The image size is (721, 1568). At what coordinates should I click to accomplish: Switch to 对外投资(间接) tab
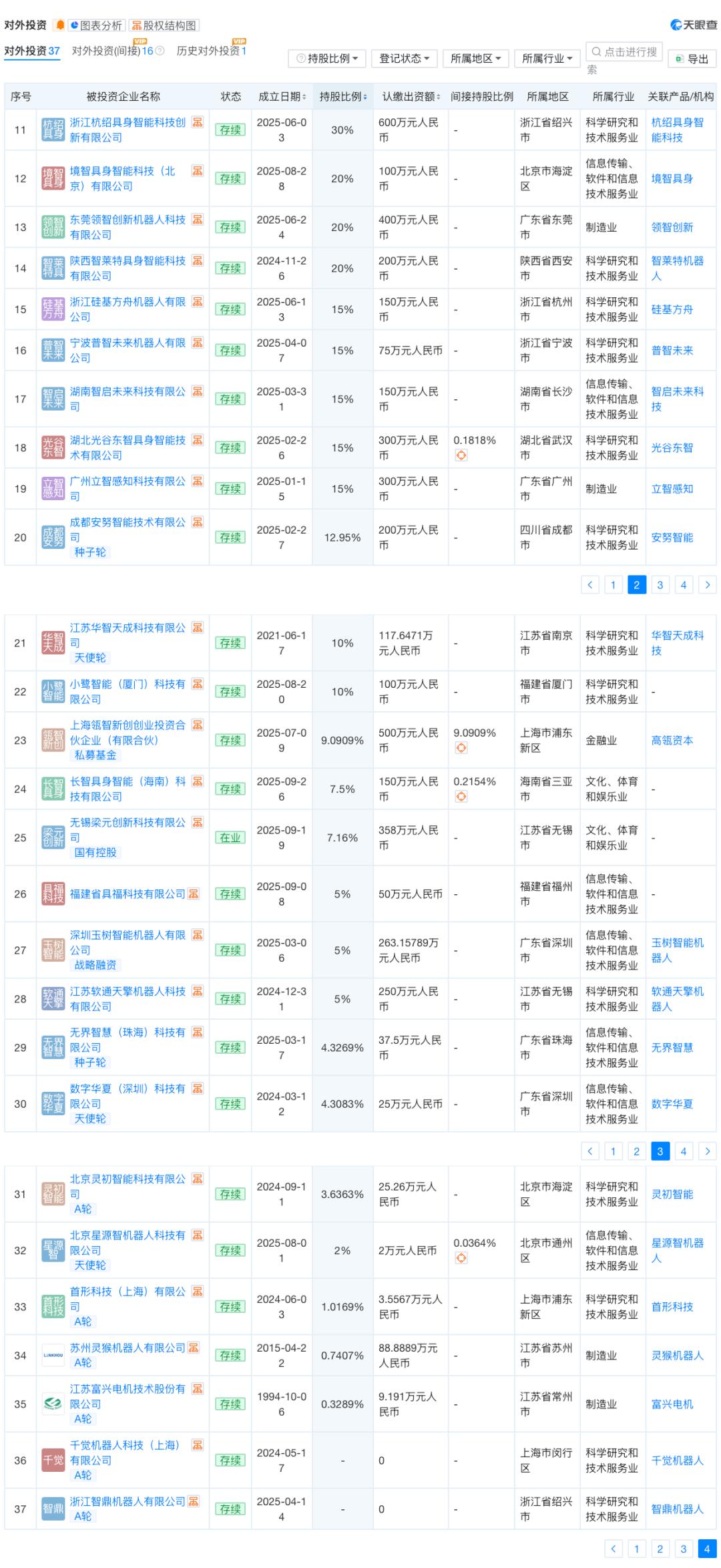coord(112,51)
